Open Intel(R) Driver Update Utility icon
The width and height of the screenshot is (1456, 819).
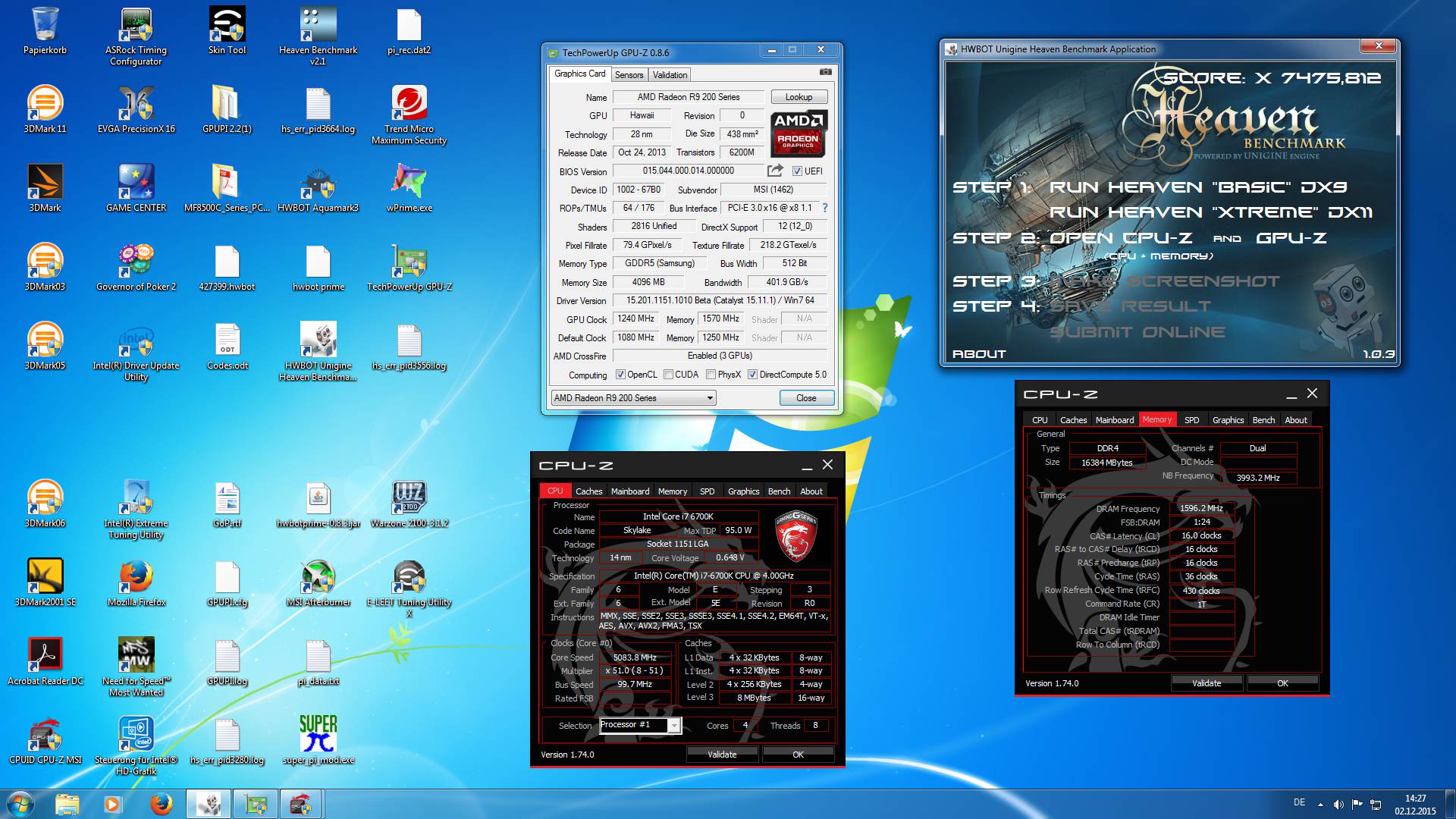[x=136, y=352]
